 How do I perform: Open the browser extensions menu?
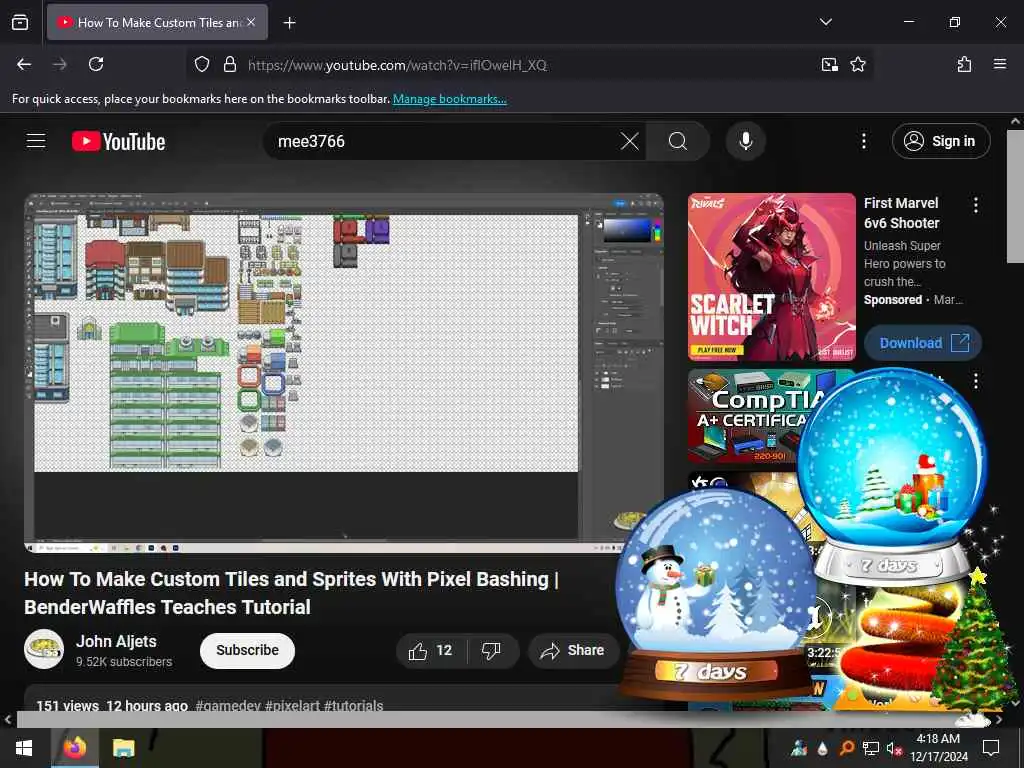pyautogui.click(x=964, y=64)
